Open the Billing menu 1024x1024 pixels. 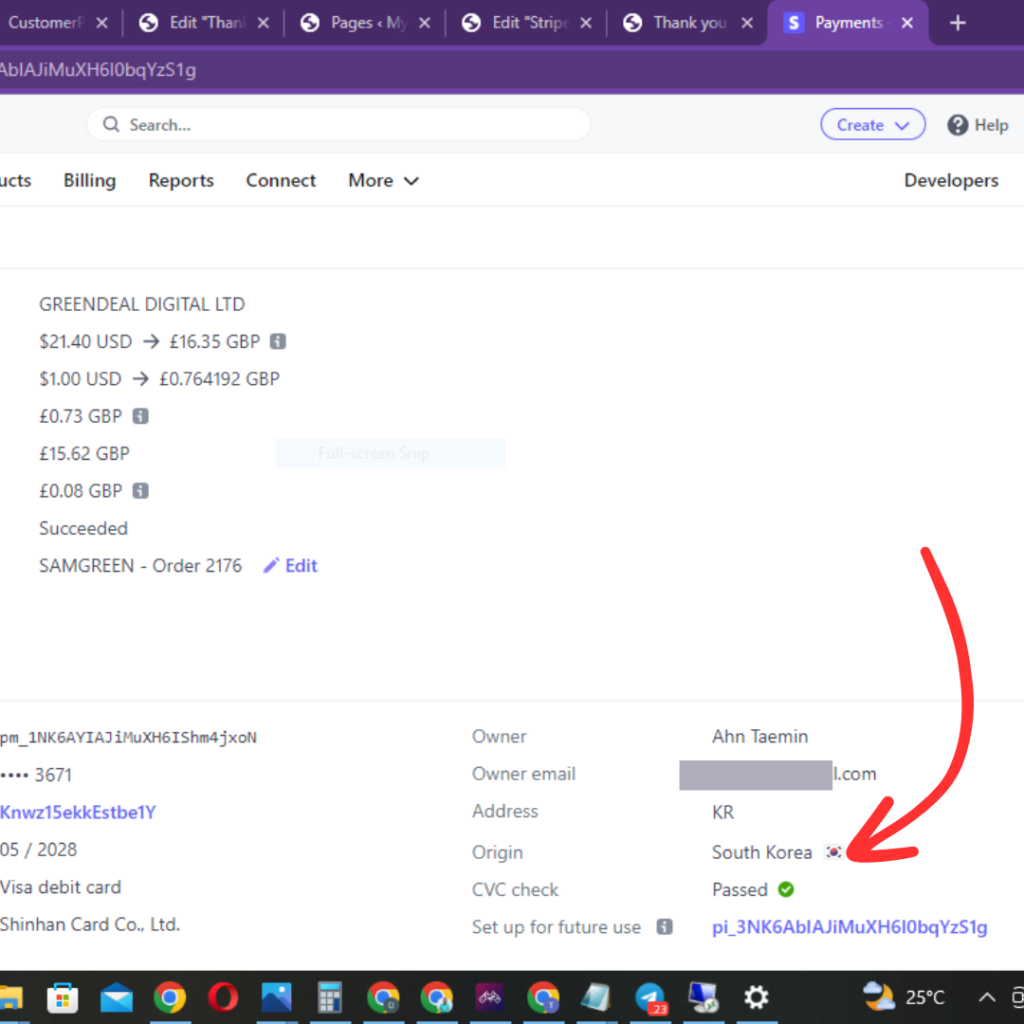(x=89, y=180)
